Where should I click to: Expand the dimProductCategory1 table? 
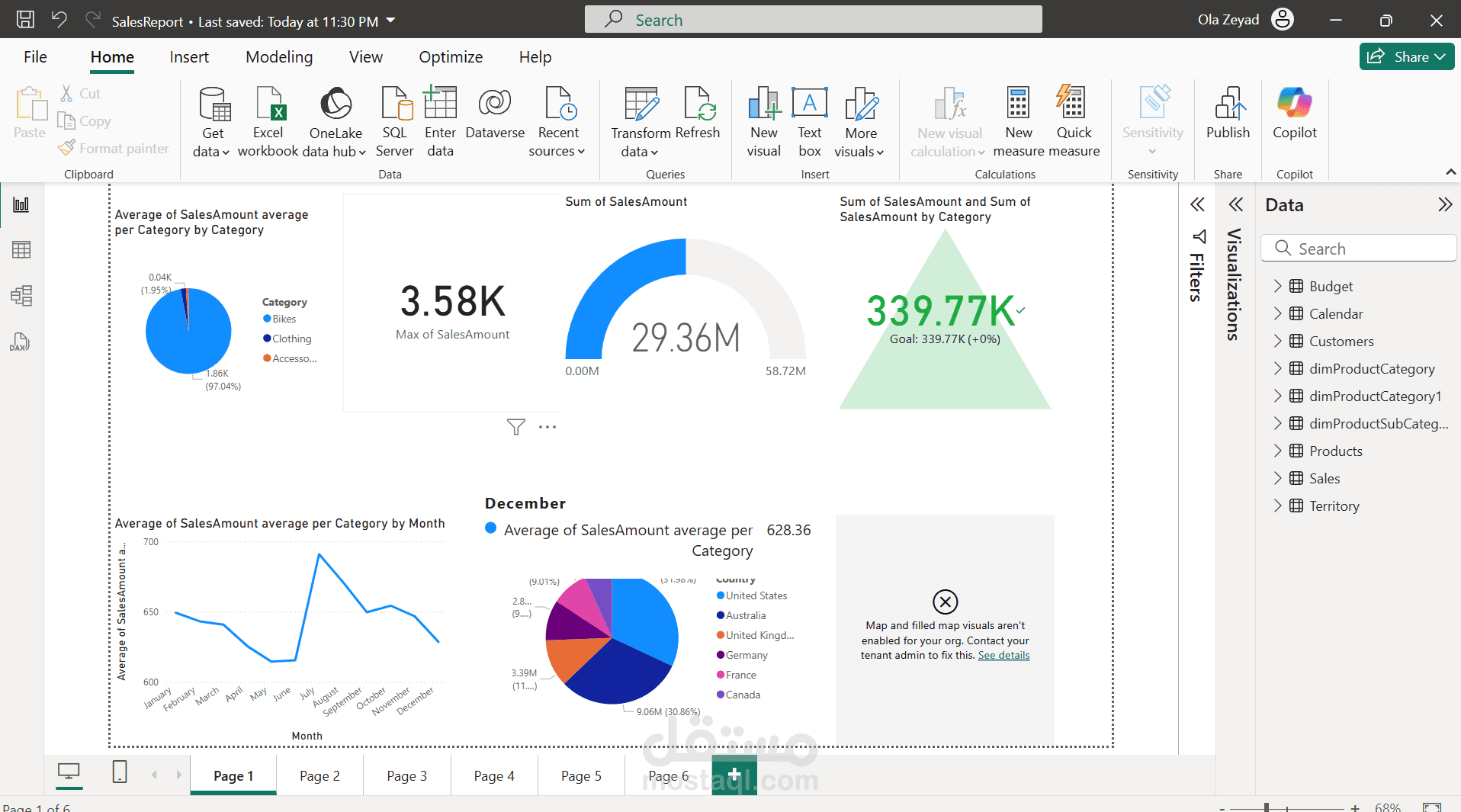click(x=1278, y=396)
